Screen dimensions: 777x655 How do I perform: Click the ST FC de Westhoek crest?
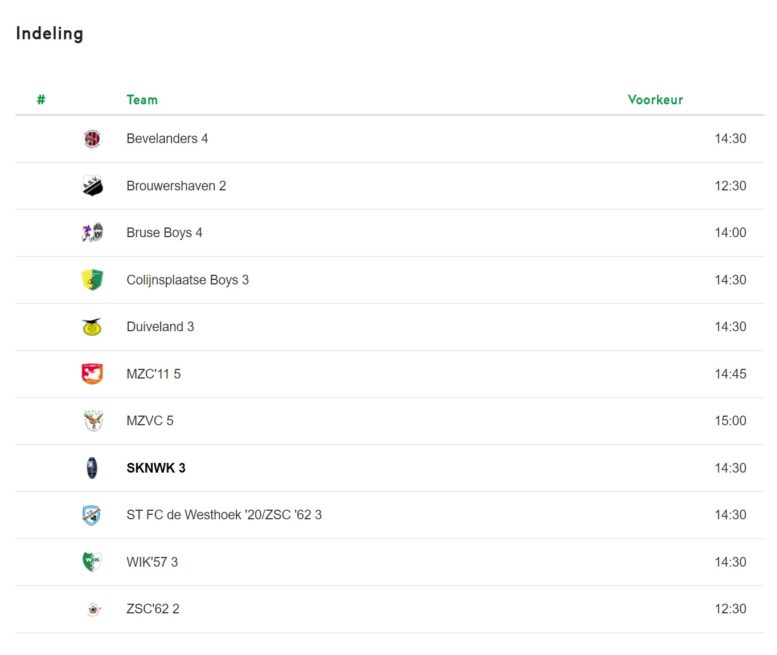coord(92,515)
